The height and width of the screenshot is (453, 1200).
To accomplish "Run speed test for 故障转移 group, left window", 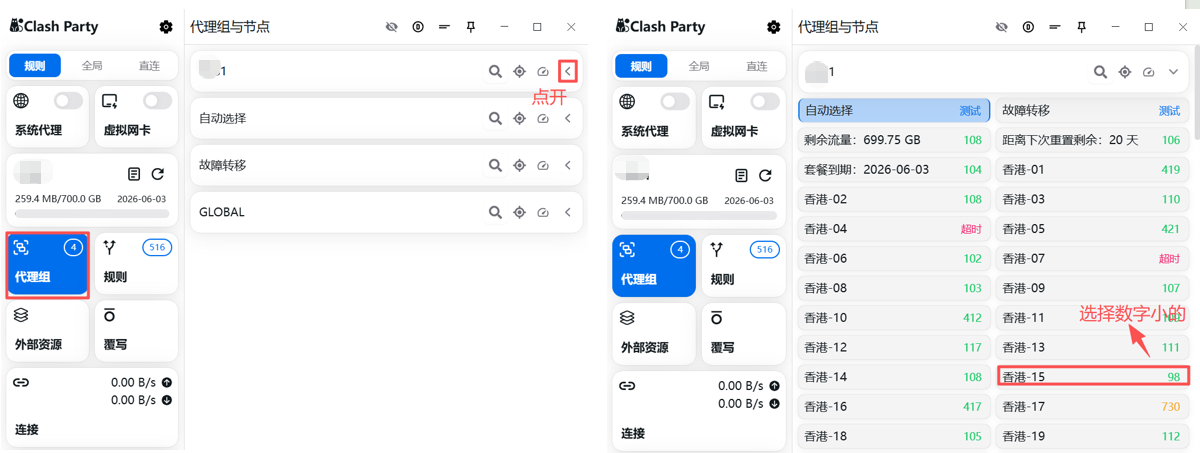I will click(x=543, y=165).
